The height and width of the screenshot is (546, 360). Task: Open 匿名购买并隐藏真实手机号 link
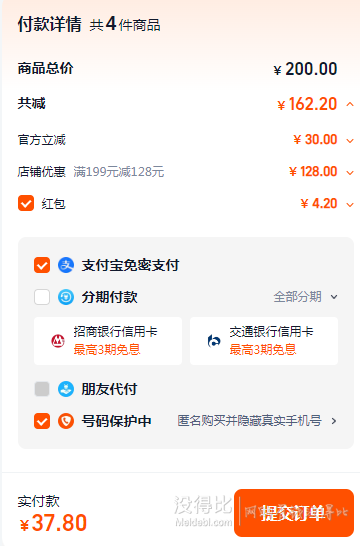pos(257,421)
